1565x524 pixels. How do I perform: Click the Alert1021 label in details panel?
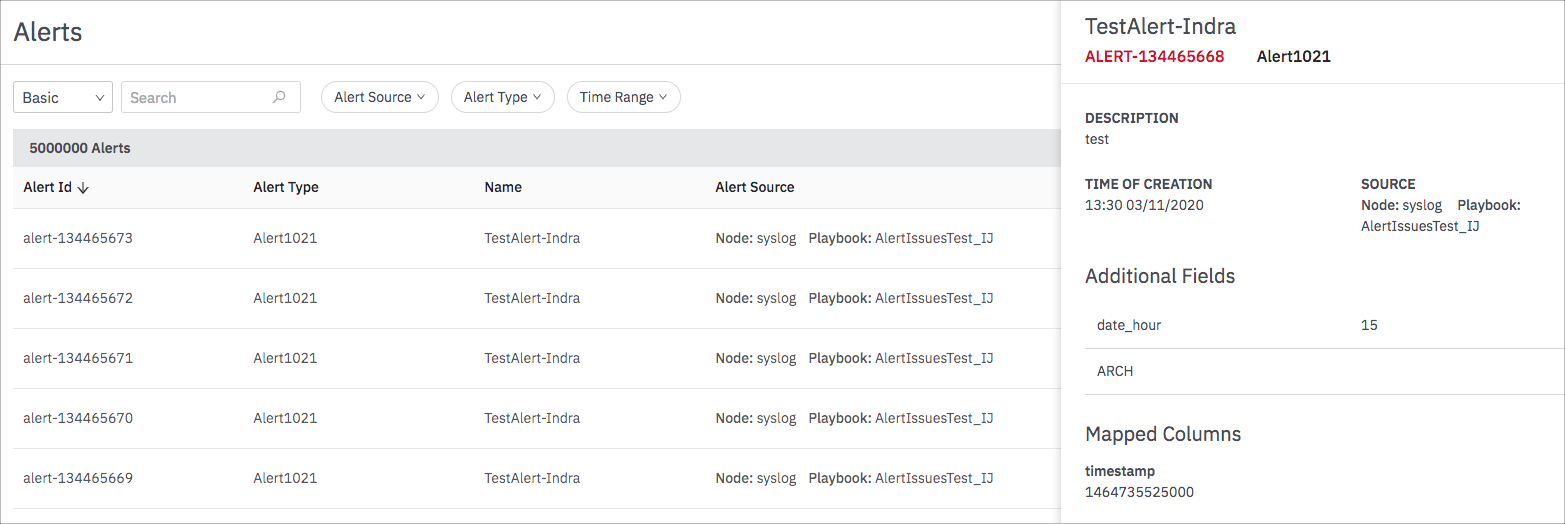[1293, 57]
